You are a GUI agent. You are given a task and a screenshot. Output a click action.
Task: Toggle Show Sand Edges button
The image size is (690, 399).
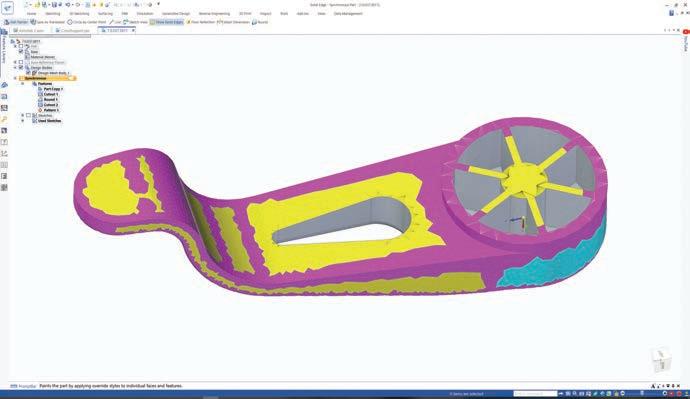pyautogui.click(x=166, y=22)
